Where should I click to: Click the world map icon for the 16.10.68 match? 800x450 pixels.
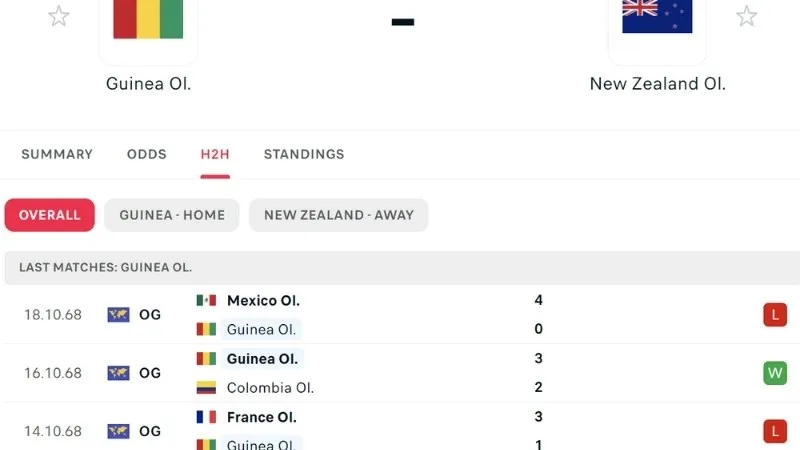click(x=118, y=373)
